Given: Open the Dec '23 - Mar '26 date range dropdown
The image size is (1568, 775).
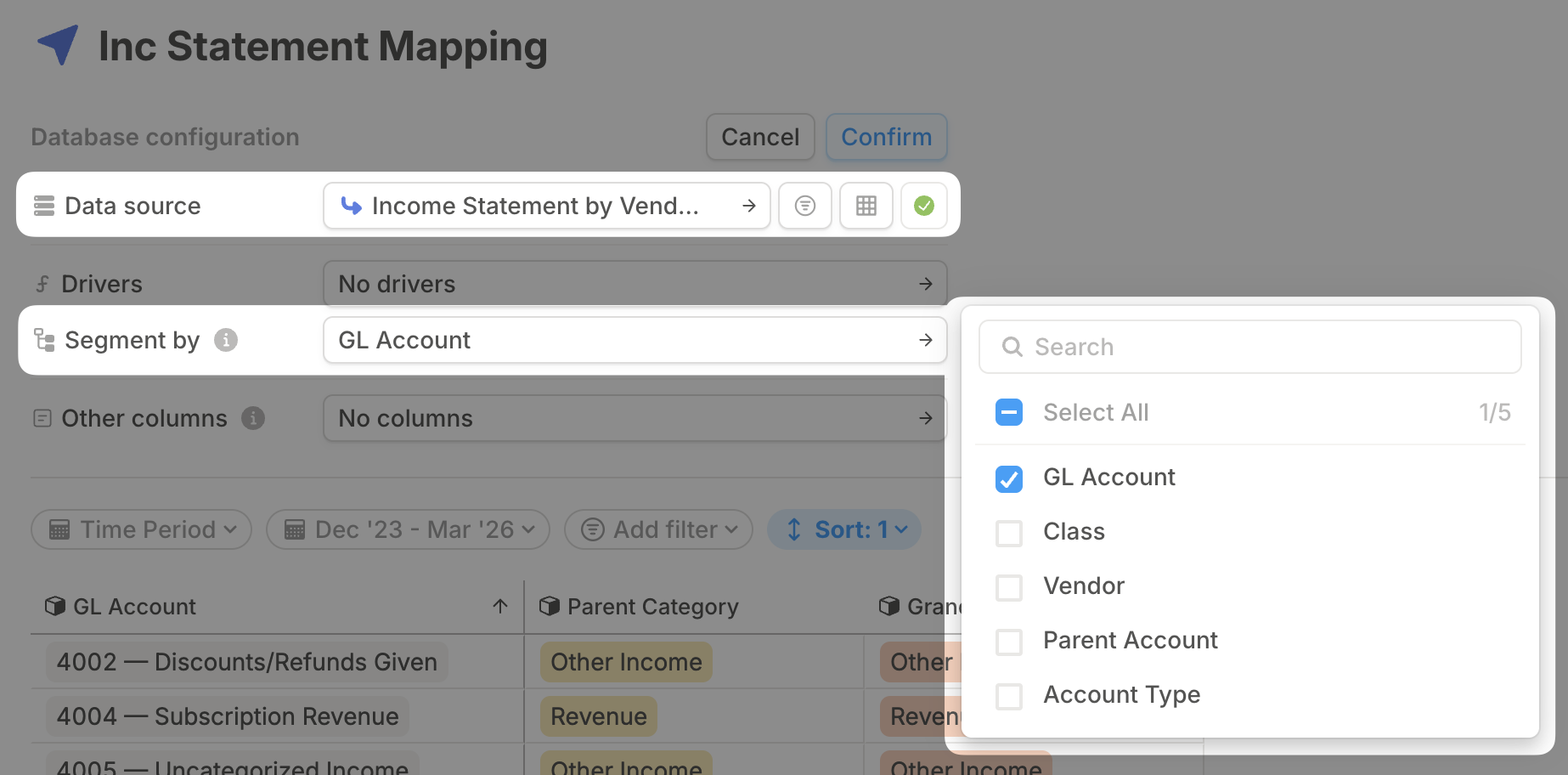Looking at the screenshot, I should 409,529.
